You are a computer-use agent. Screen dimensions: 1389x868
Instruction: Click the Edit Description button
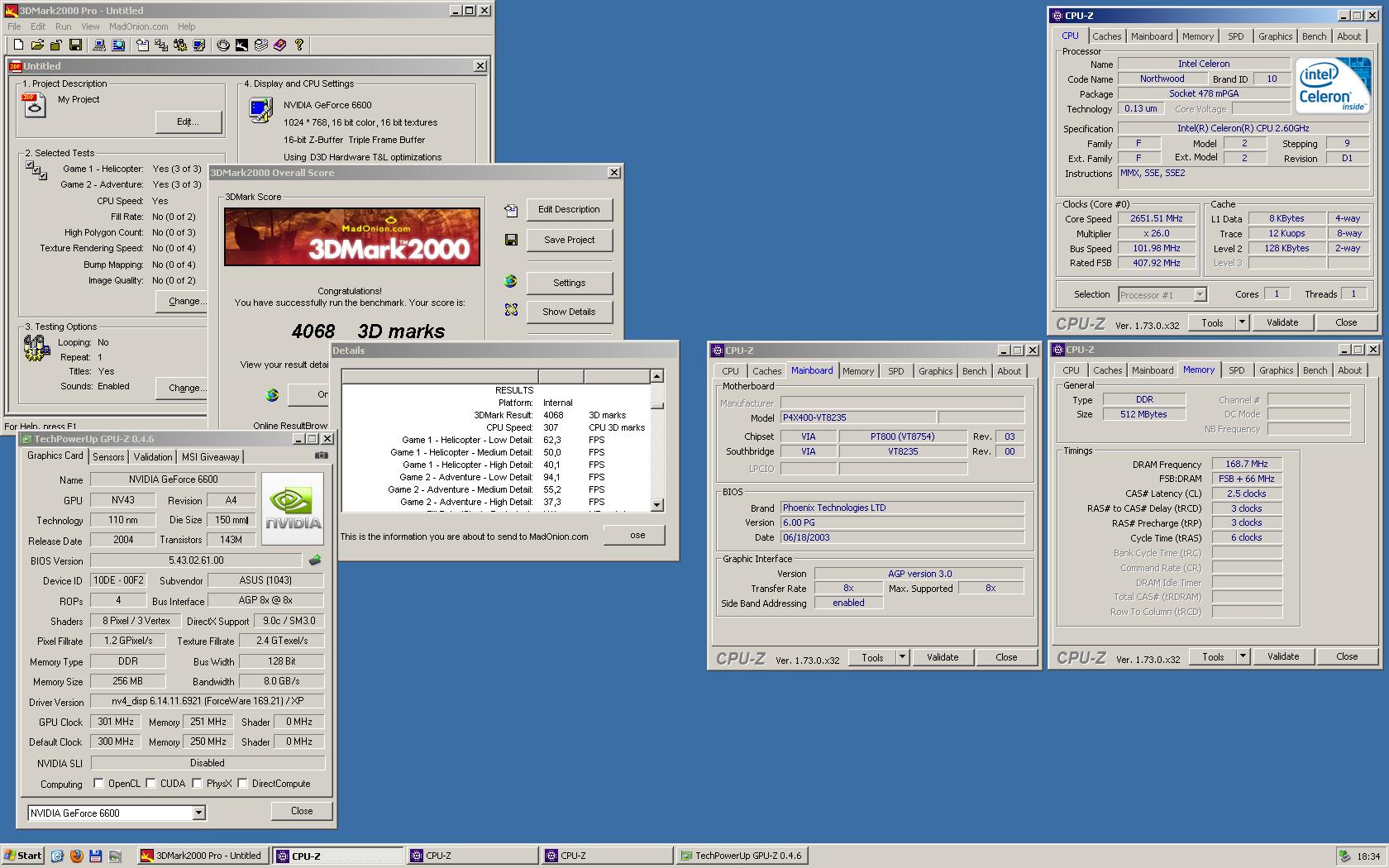tap(569, 209)
